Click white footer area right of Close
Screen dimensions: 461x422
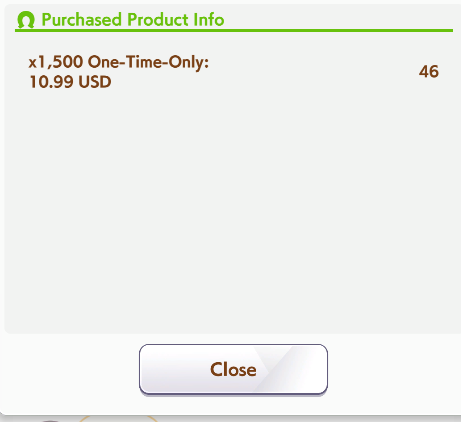click(x=394, y=373)
